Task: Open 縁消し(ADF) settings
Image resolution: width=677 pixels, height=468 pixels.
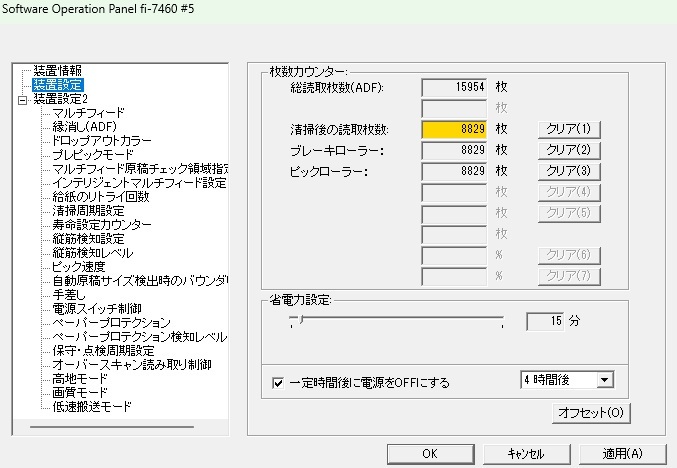Action: point(85,127)
